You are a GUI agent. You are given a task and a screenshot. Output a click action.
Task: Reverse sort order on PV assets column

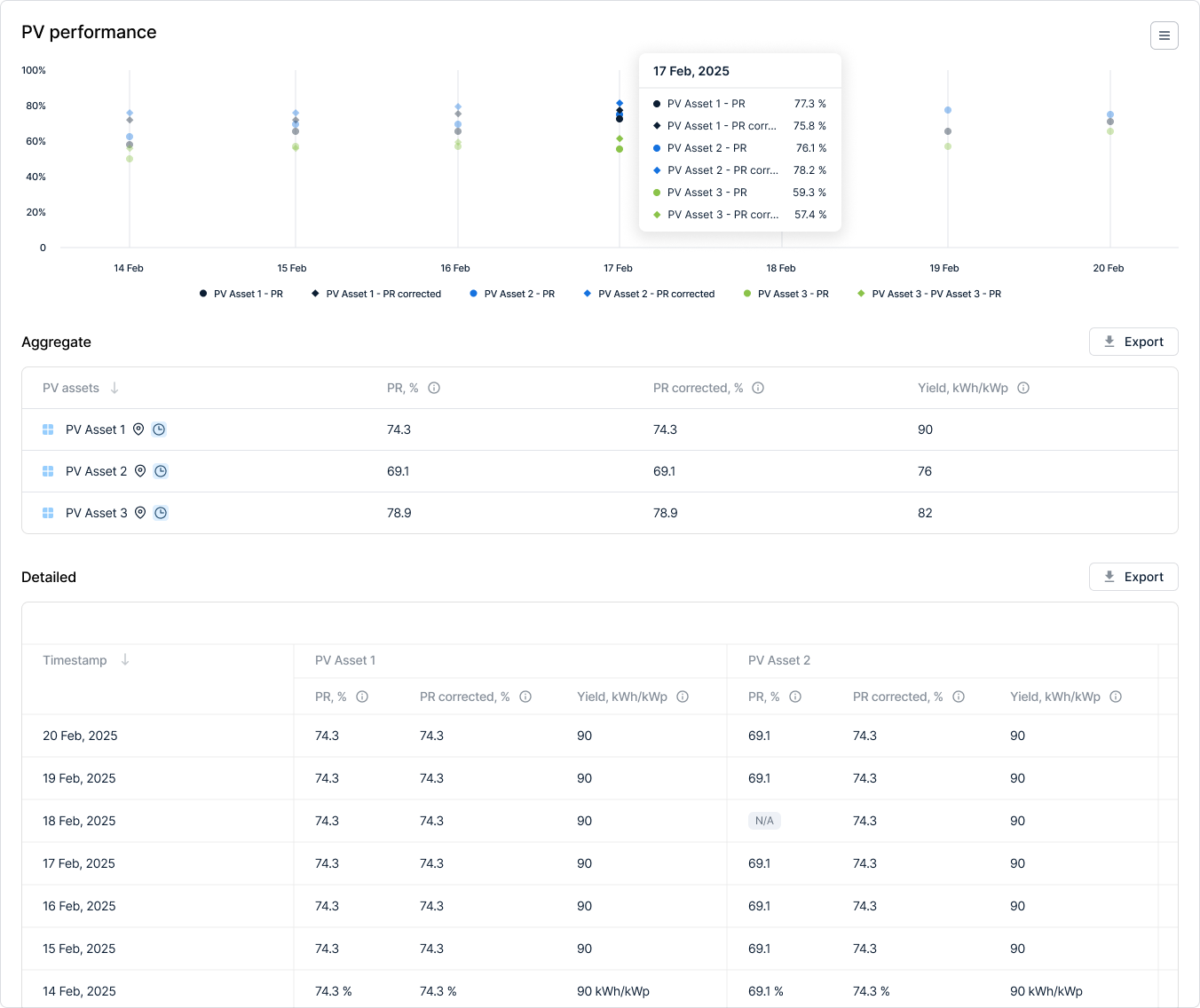pos(114,388)
